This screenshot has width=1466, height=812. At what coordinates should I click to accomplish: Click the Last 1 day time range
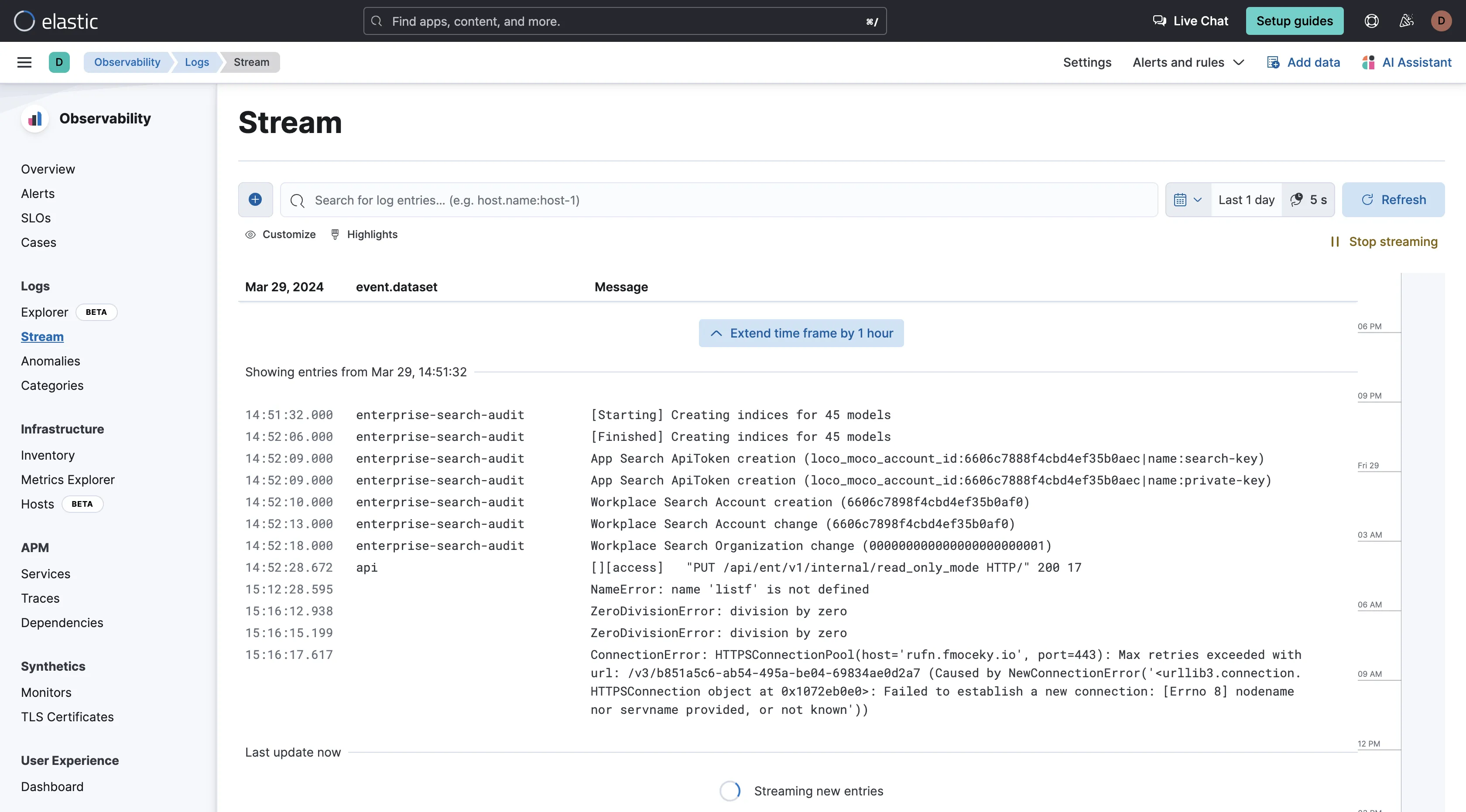coord(1247,200)
